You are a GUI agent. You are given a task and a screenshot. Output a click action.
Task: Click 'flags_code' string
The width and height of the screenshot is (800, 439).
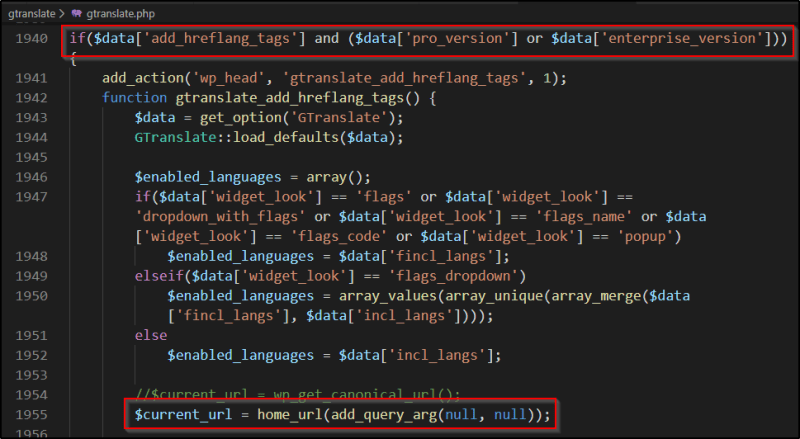tap(339, 236)
